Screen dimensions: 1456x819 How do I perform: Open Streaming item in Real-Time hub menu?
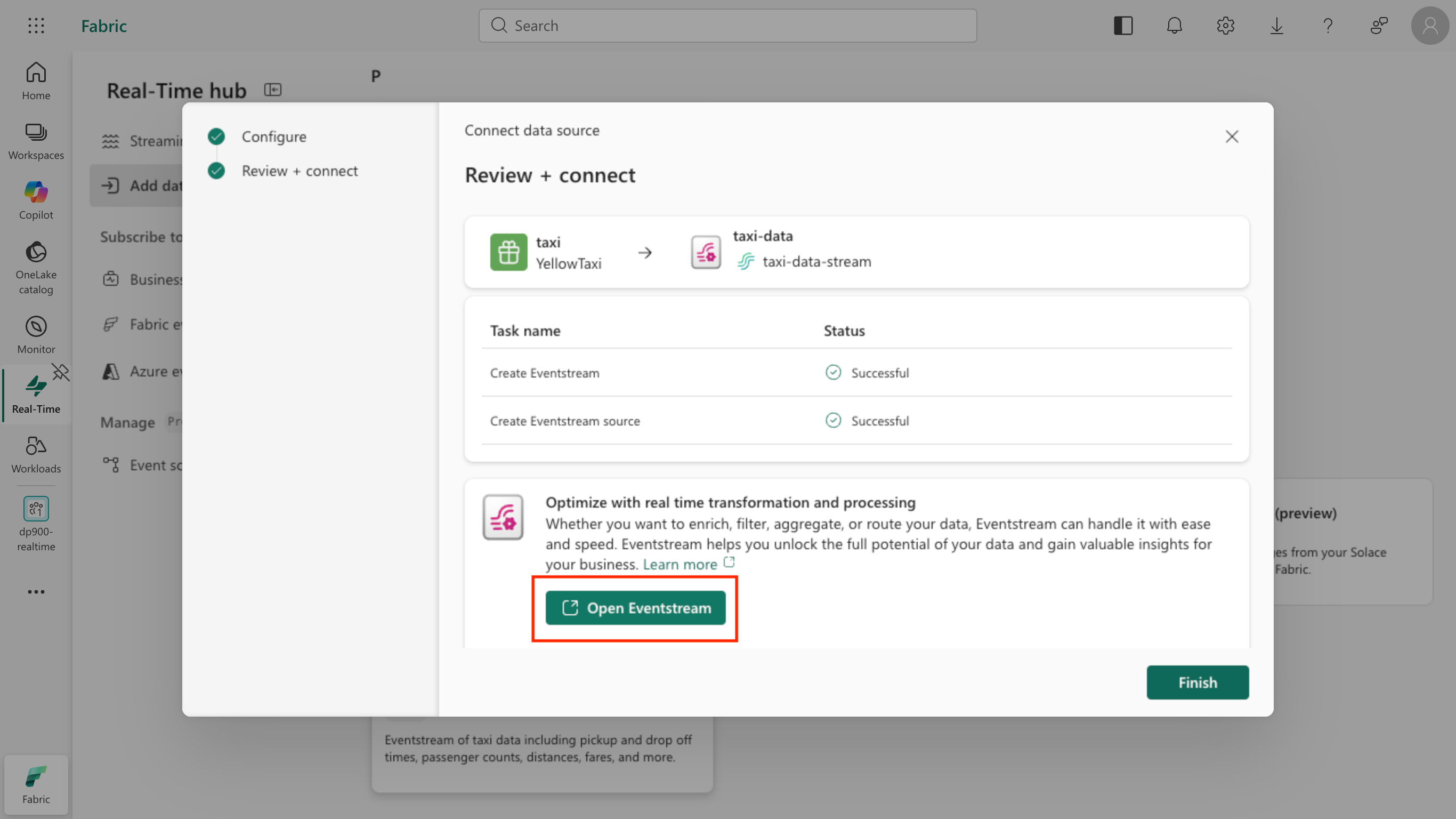tap(141, 141)
